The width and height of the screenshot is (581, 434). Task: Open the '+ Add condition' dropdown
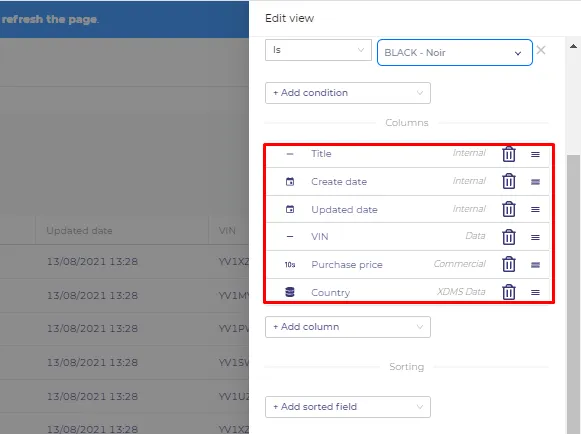(348, 93)
